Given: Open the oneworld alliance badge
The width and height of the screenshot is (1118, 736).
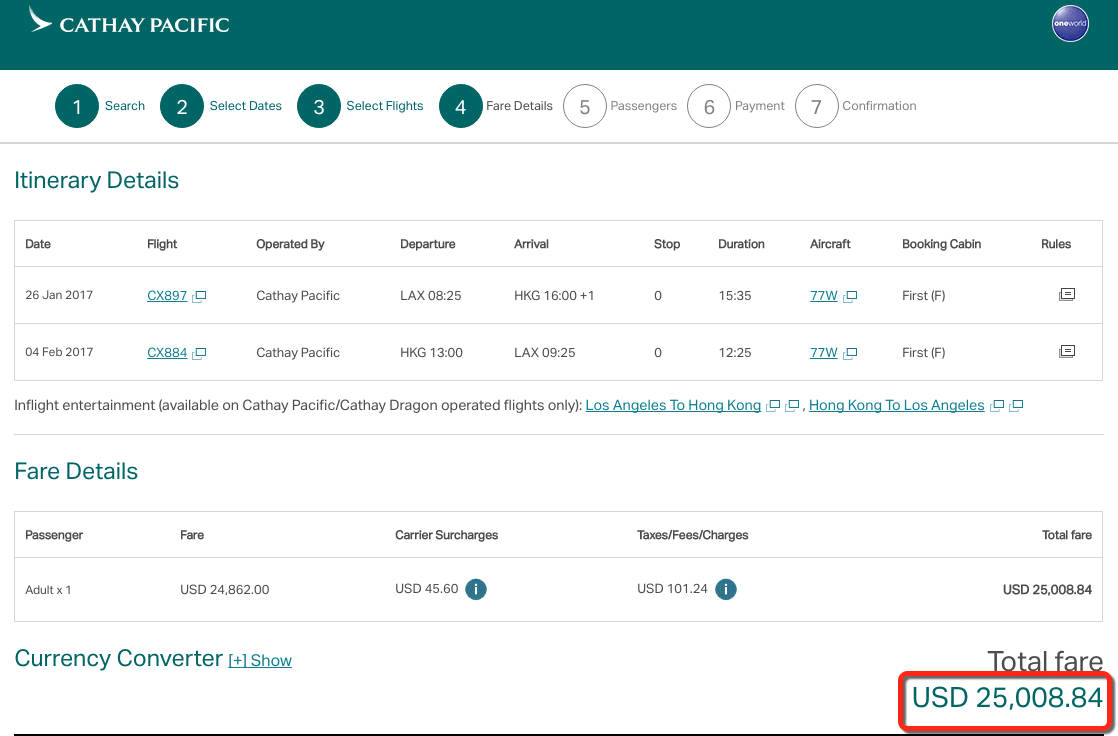Looking at the screenshot, I should tap(1070, 24).
